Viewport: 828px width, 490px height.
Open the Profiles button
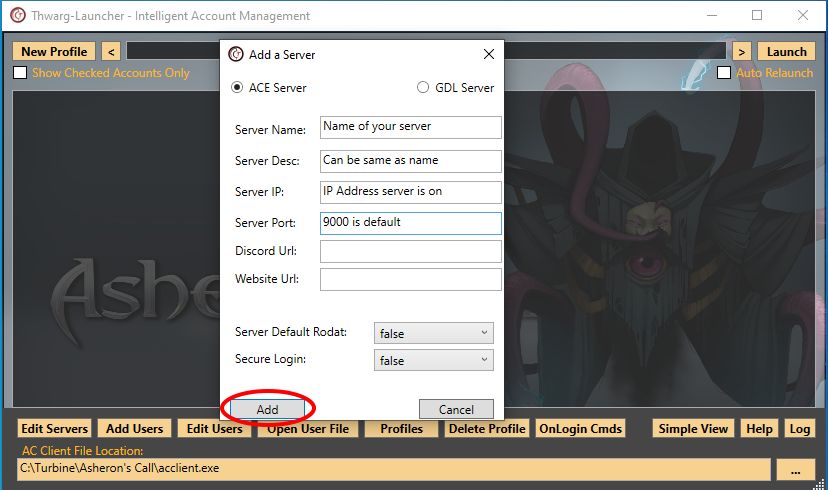[x=401, y=428]
